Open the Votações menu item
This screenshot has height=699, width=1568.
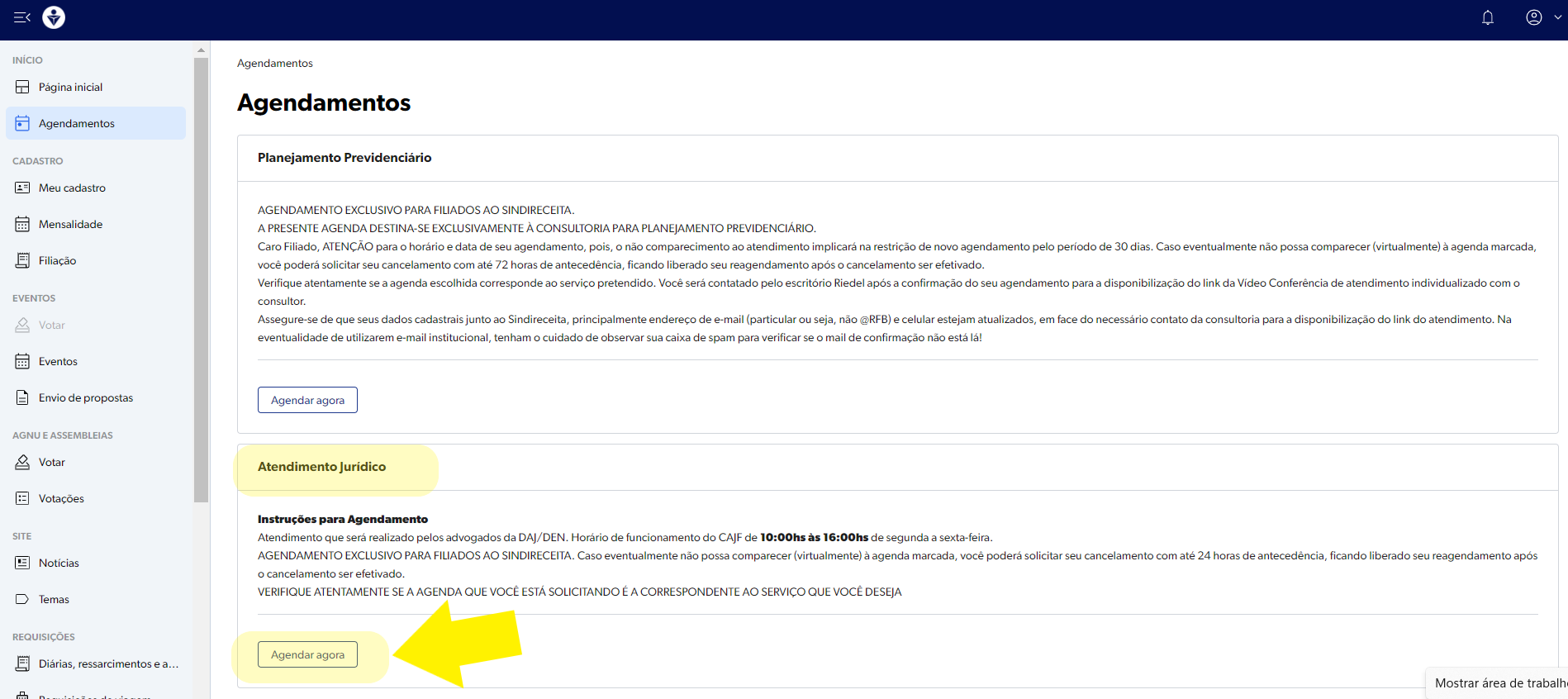coord(61,498)
